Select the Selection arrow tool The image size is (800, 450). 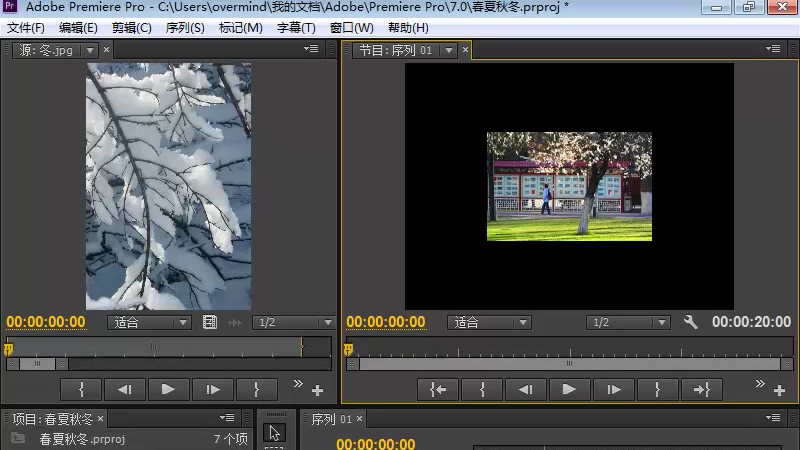coord(274,433)
